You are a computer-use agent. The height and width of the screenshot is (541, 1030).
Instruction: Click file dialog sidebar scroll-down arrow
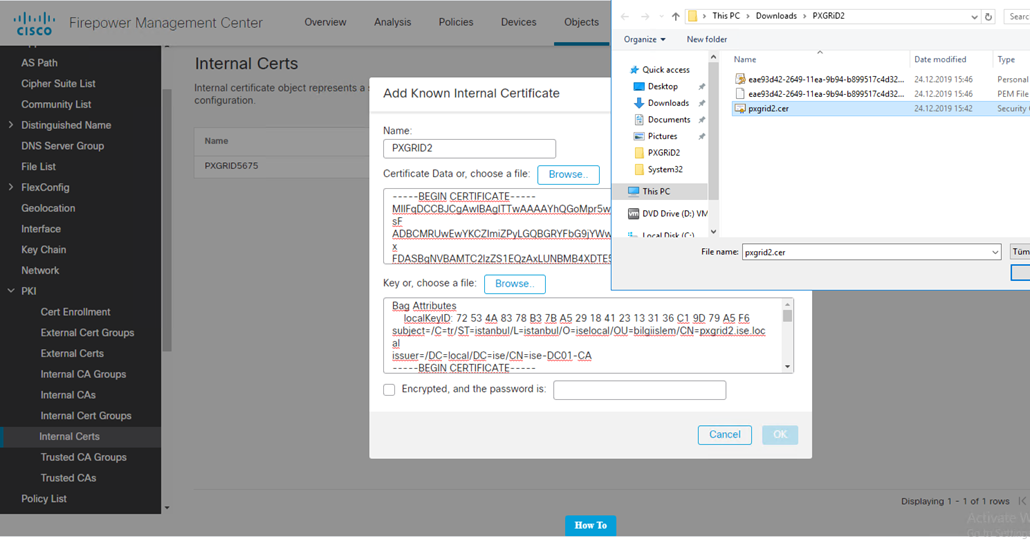[713, 232]
